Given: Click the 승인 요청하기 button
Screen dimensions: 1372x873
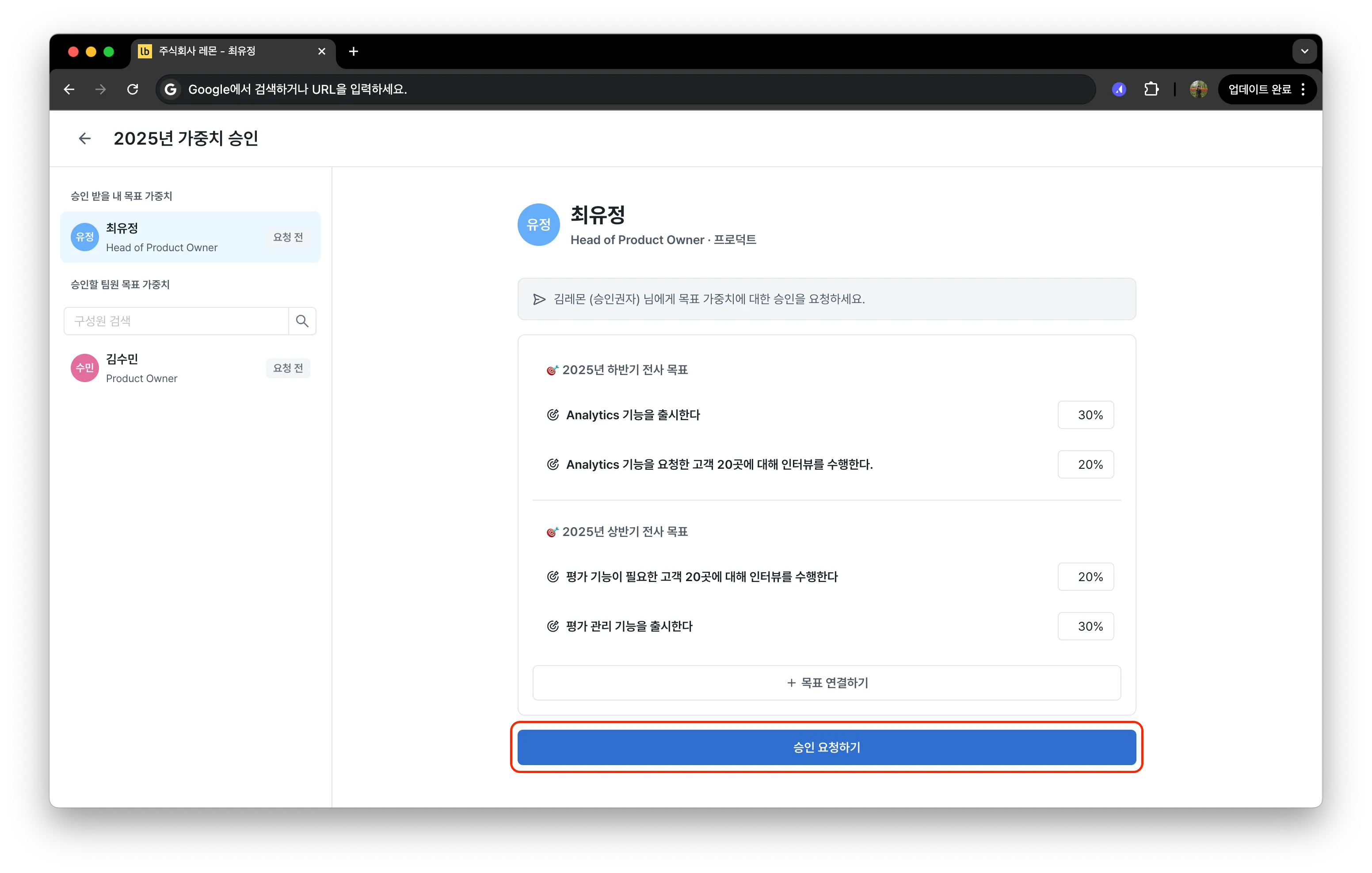Looking at the screenshot, I should [x=827, y=747].
